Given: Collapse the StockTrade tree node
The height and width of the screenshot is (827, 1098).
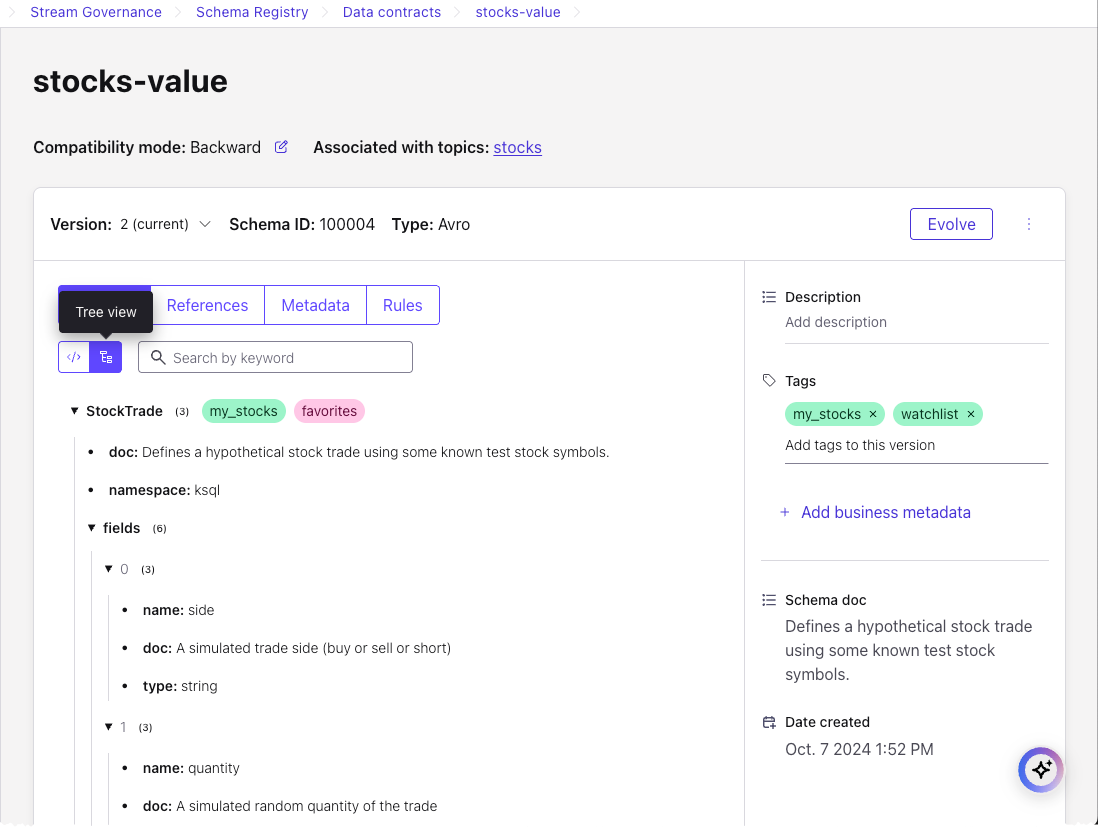Looking at the screenshot, I should click(75, 411).
